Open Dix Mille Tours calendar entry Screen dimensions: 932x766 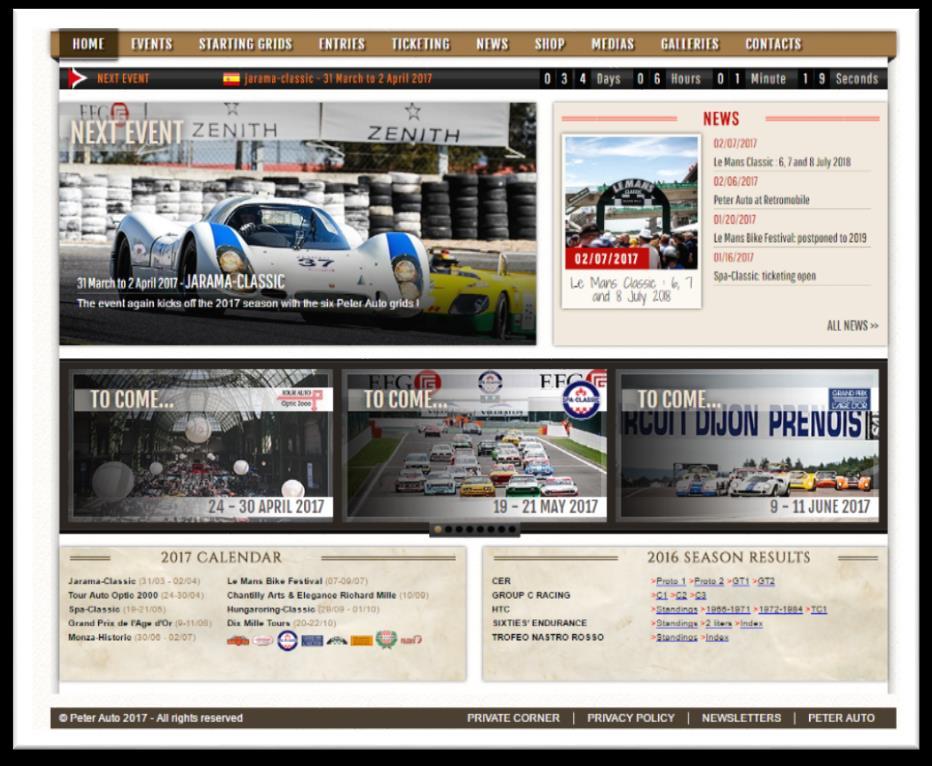click(x=259, y=623)
